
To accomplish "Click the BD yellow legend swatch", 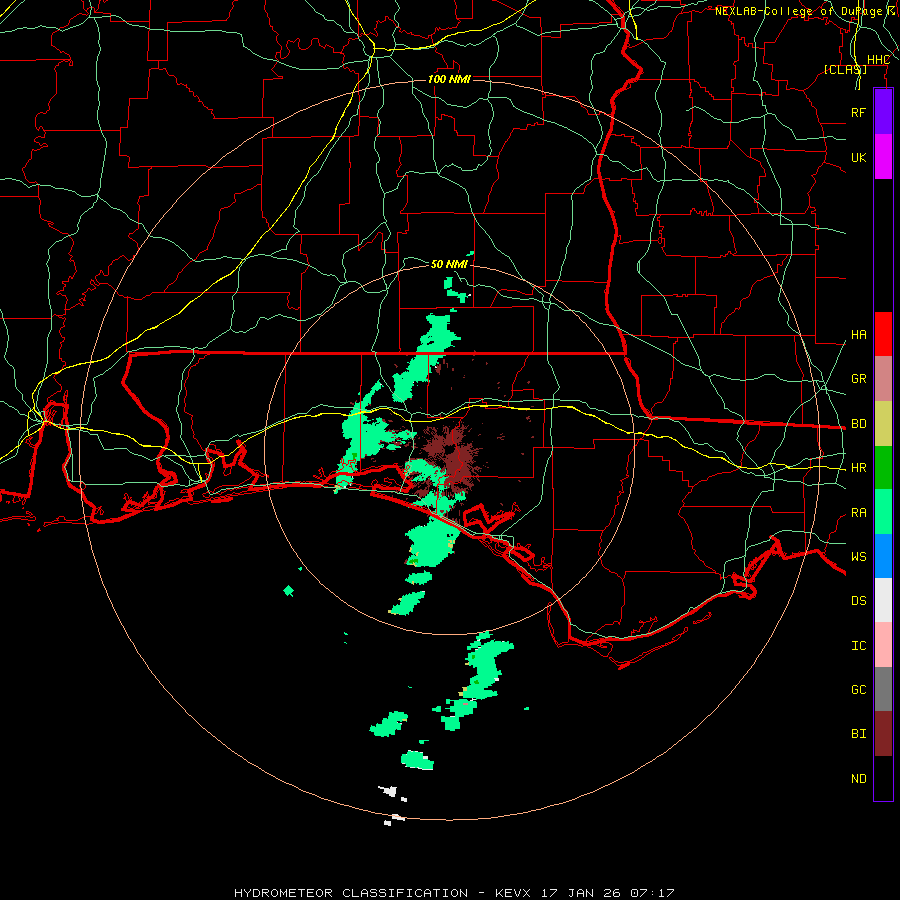I will tap(883, 424).
